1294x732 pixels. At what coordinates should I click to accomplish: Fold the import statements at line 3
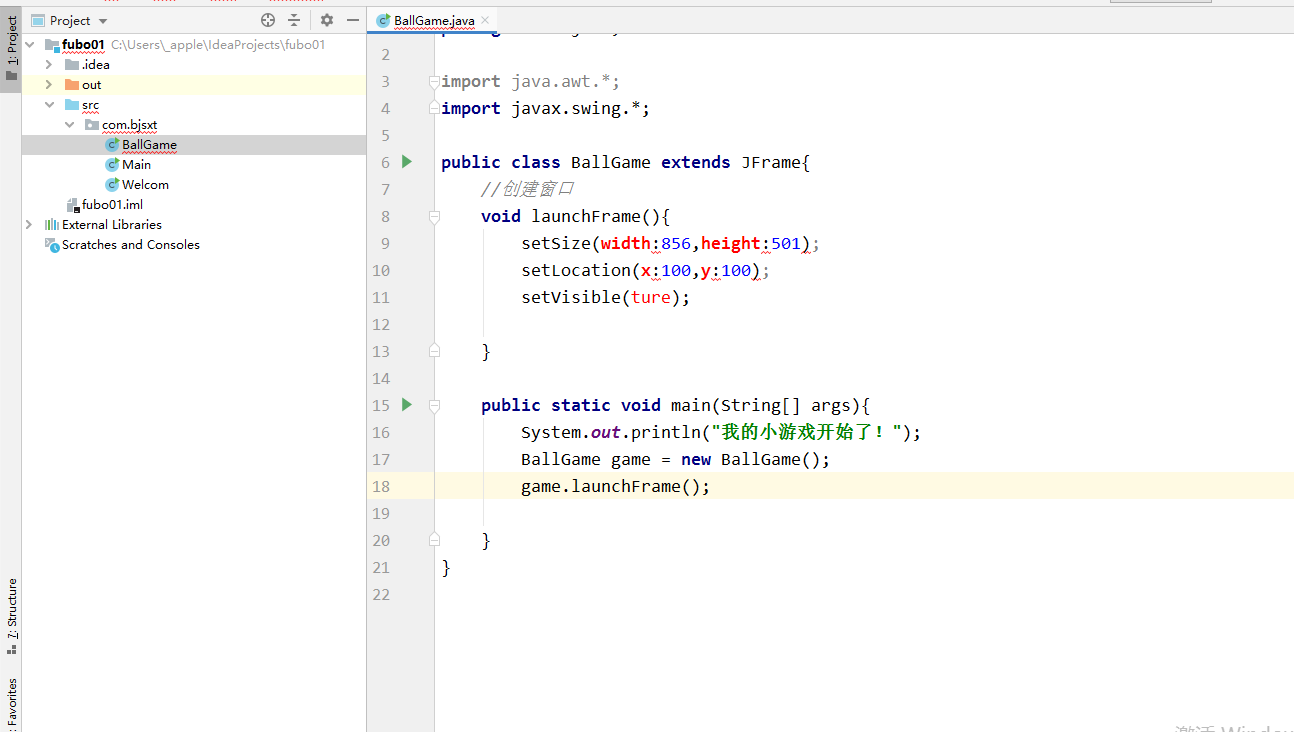434,81
